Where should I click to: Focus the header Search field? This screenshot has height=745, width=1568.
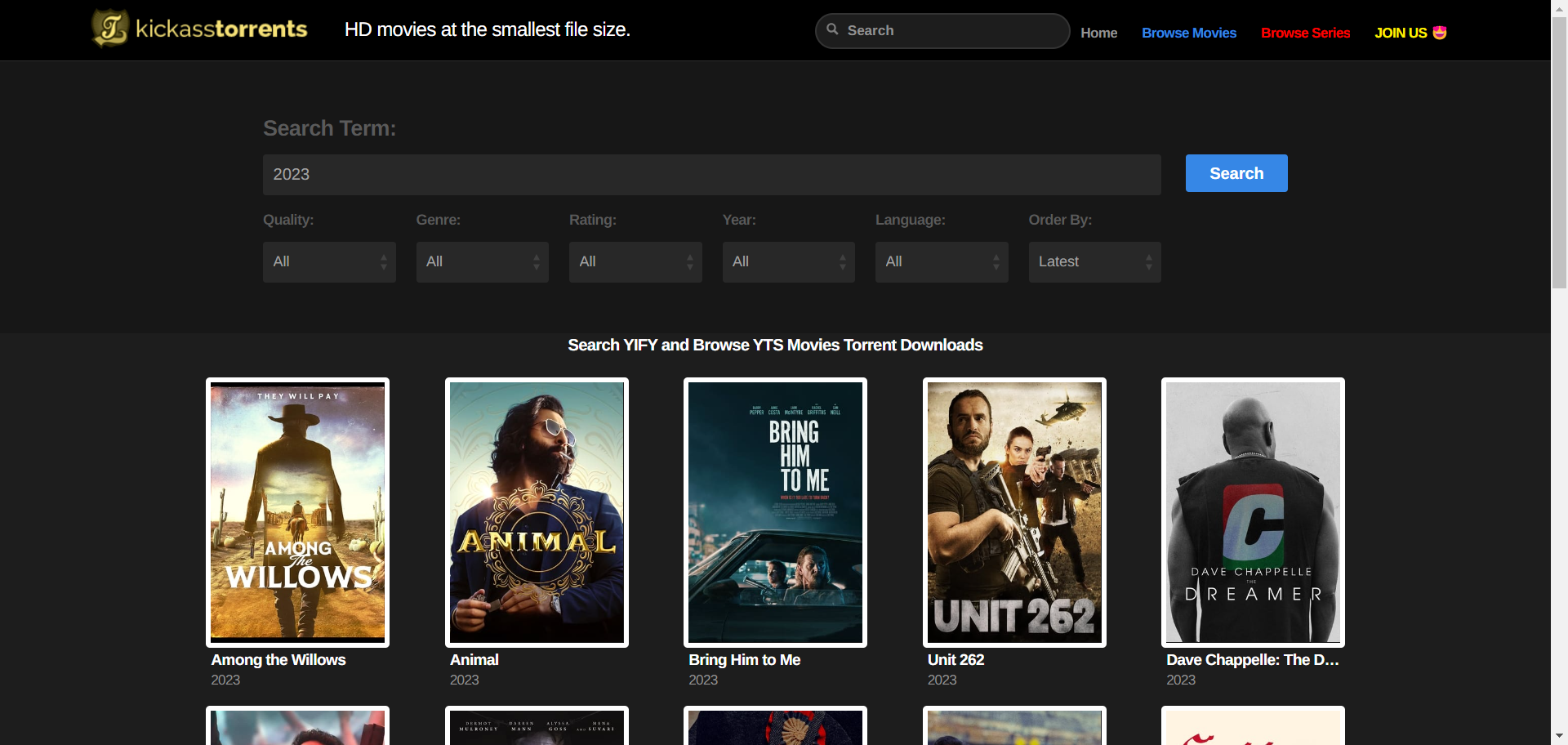942,30
